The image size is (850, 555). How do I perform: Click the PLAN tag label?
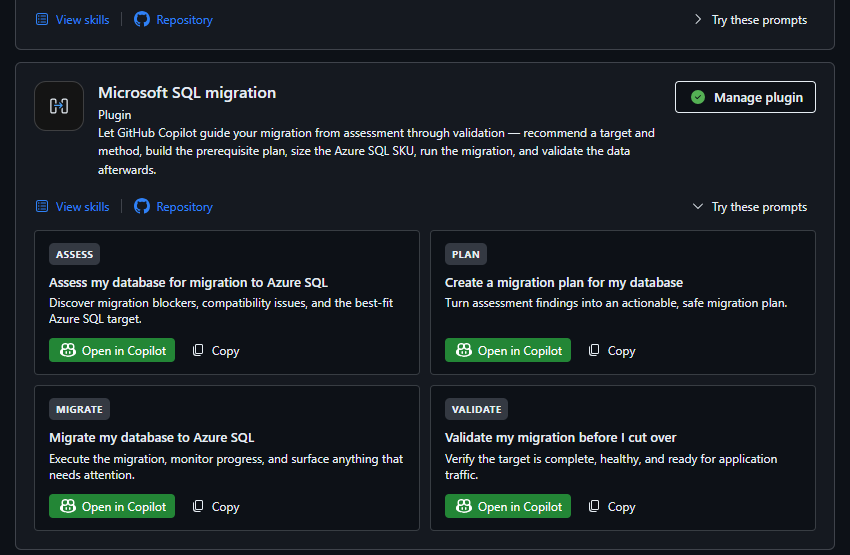click(x=466, y=254)
